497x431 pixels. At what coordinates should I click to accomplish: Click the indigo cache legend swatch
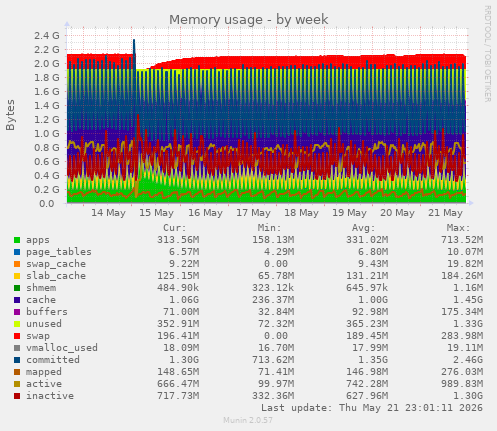pos(17,300)
